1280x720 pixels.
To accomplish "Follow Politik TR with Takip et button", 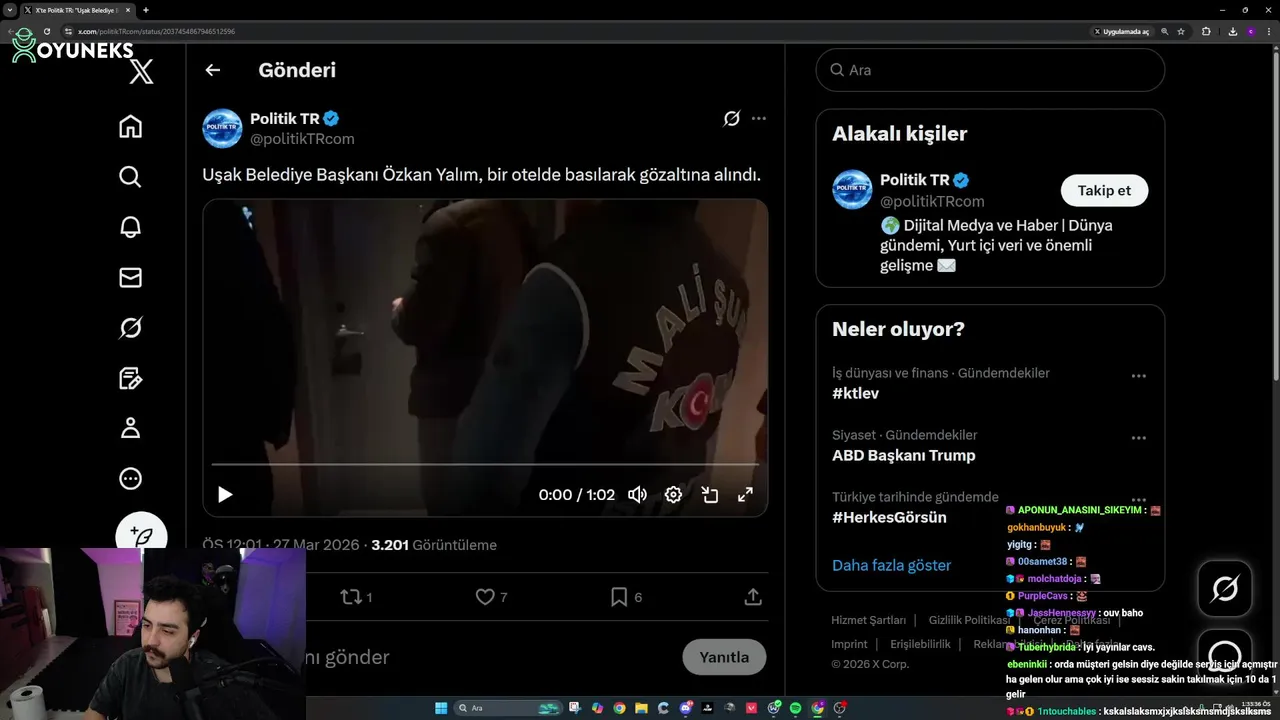I will point(1104,190).
